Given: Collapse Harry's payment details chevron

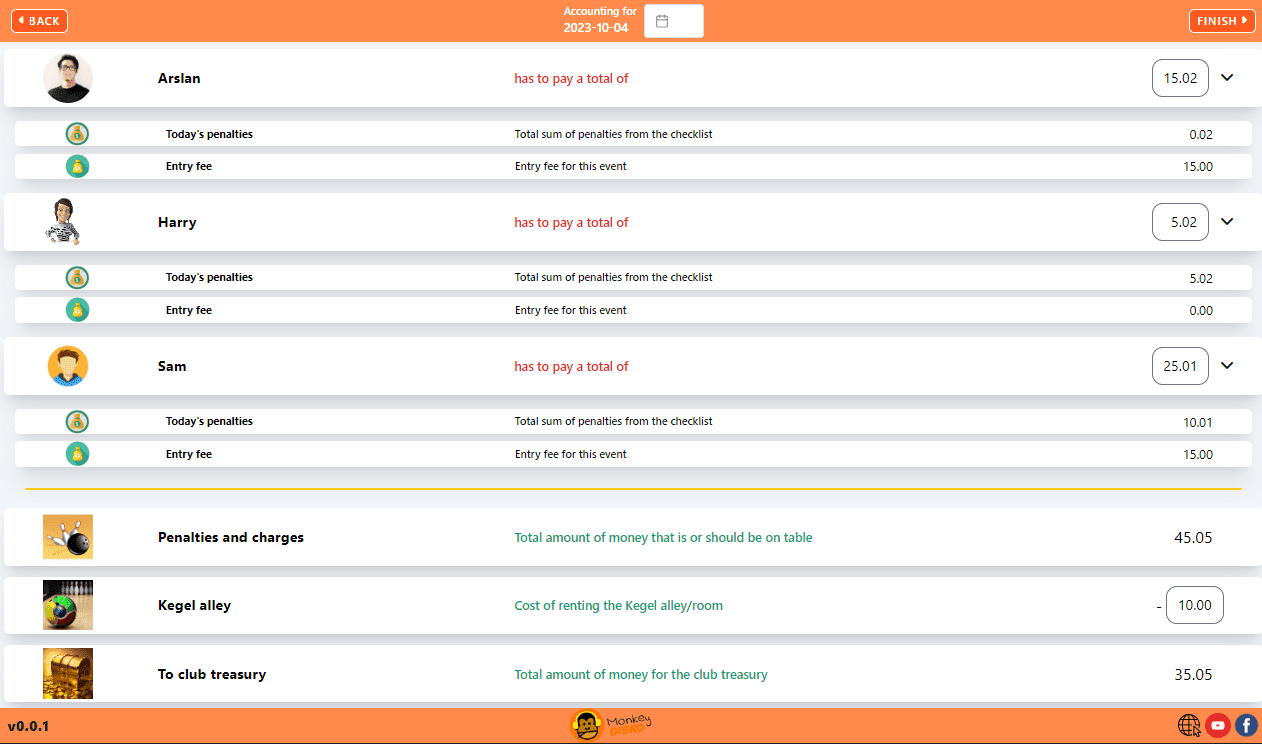Looking at the screenshot, I should point(1227,222).
